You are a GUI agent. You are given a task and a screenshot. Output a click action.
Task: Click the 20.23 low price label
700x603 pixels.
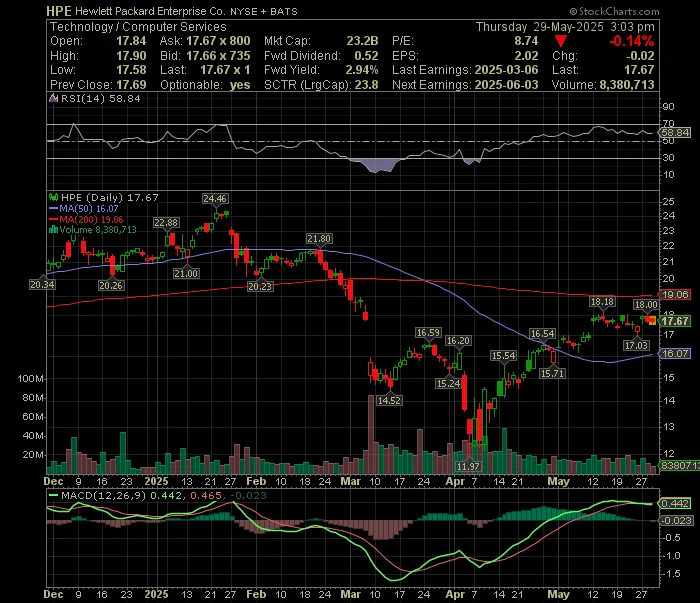(x=260, y=286)
